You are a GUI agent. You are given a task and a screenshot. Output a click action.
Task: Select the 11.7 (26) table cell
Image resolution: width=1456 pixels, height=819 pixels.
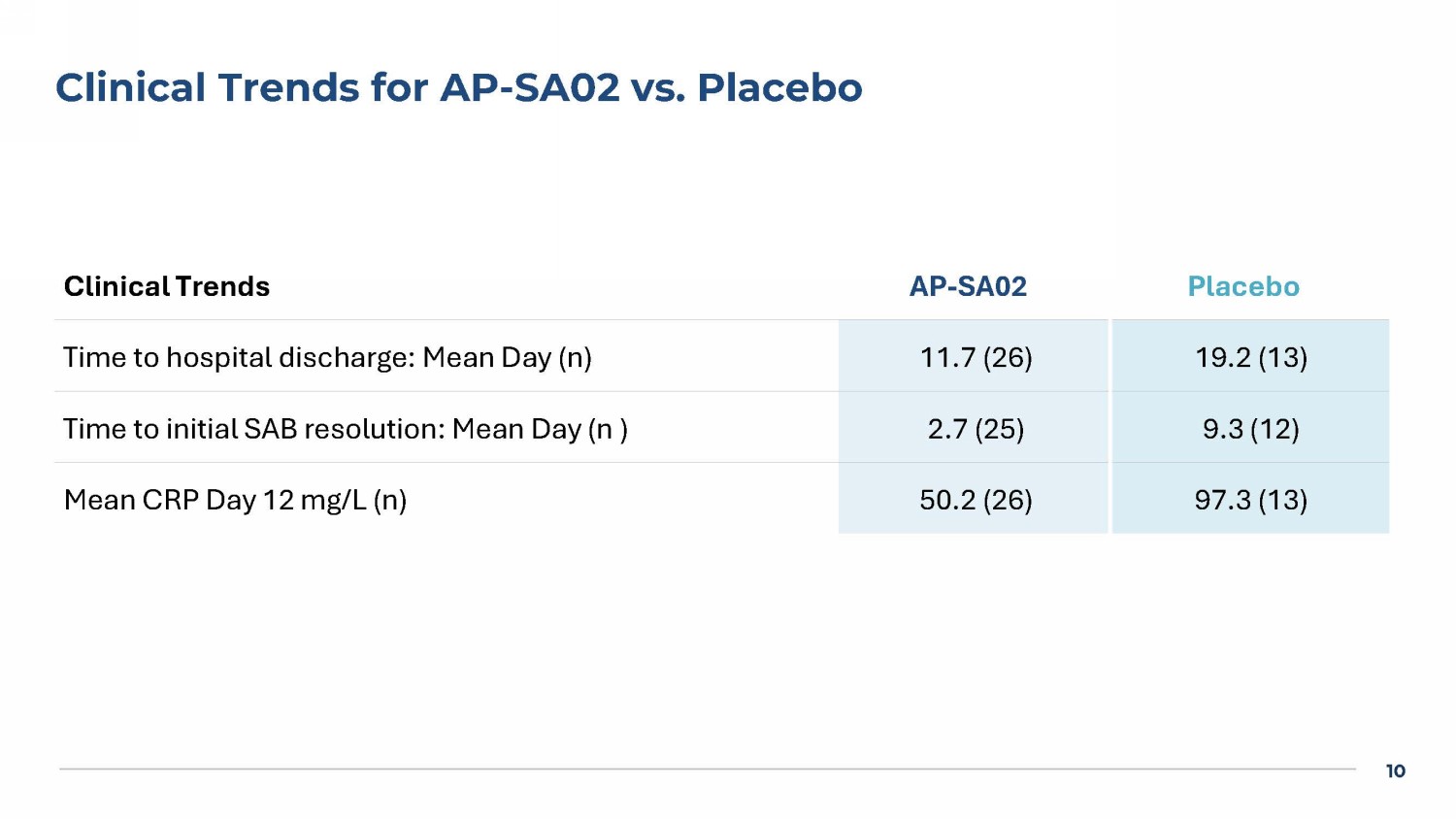pyautogui.click(x=976, y=357)
